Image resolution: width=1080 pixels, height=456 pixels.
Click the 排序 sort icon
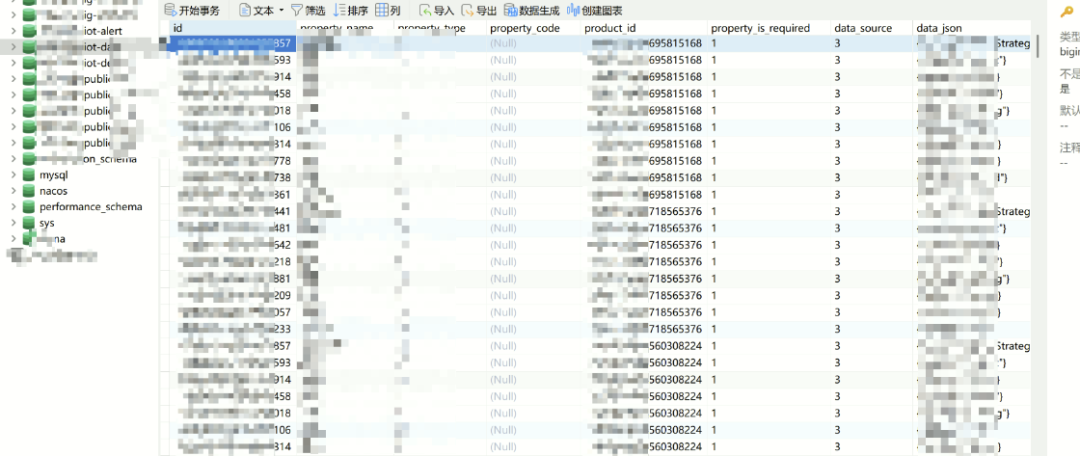[x=340, y=10]
